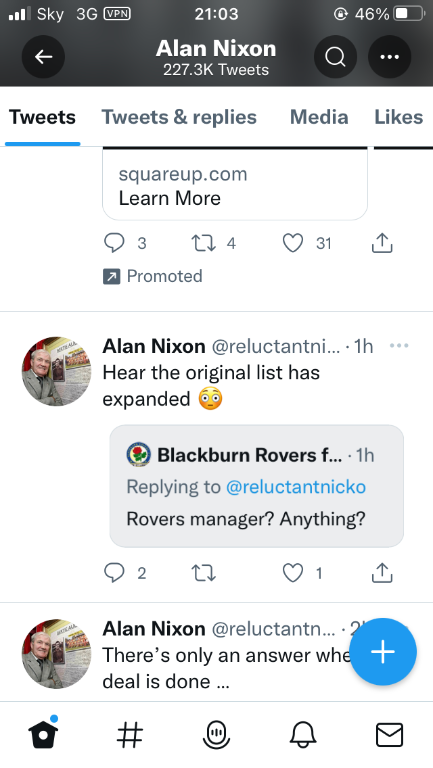Open Messages envelope icon
This screenshot has width=433, height=768.
pos(389,735)
